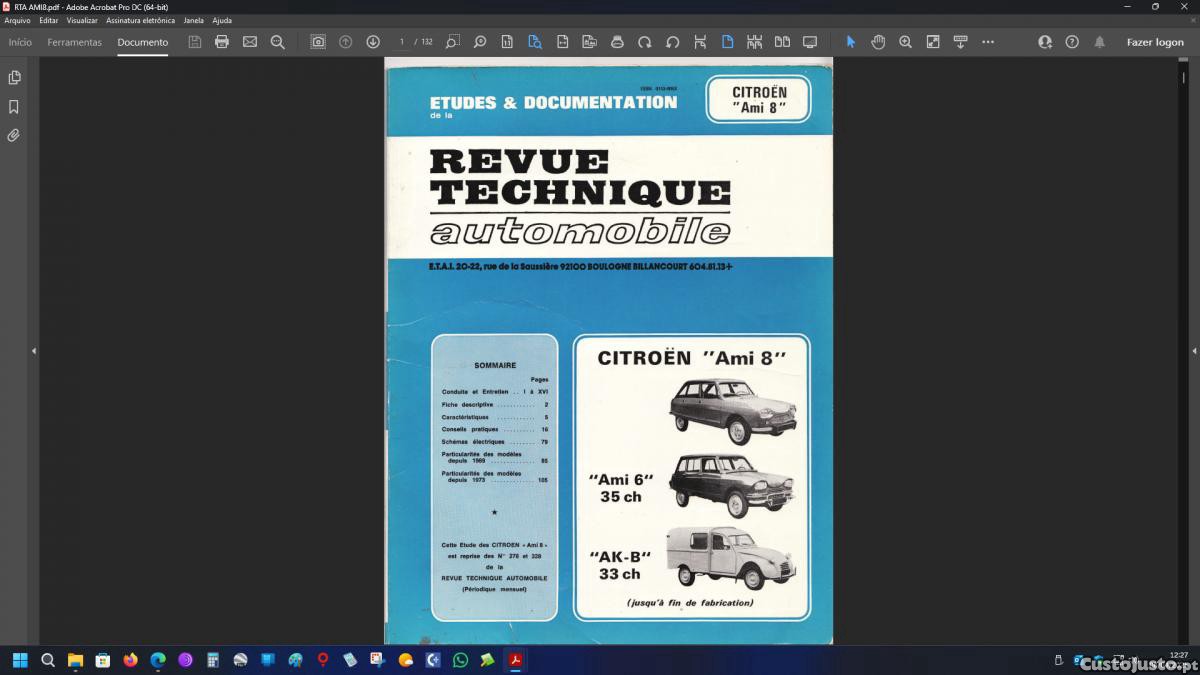Expand the right tools pane arrow
Viewport: 1200px width, 675px height.
pos(1194,351)
